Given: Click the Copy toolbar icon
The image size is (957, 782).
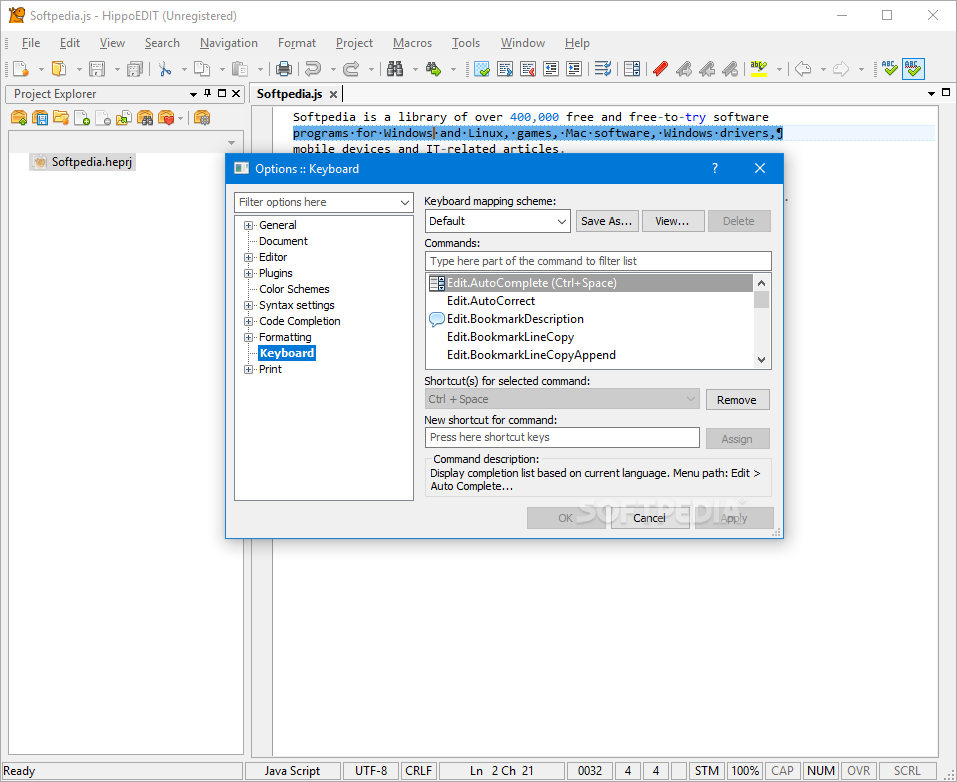Looking at the screenshot, I should coord(202,69).
